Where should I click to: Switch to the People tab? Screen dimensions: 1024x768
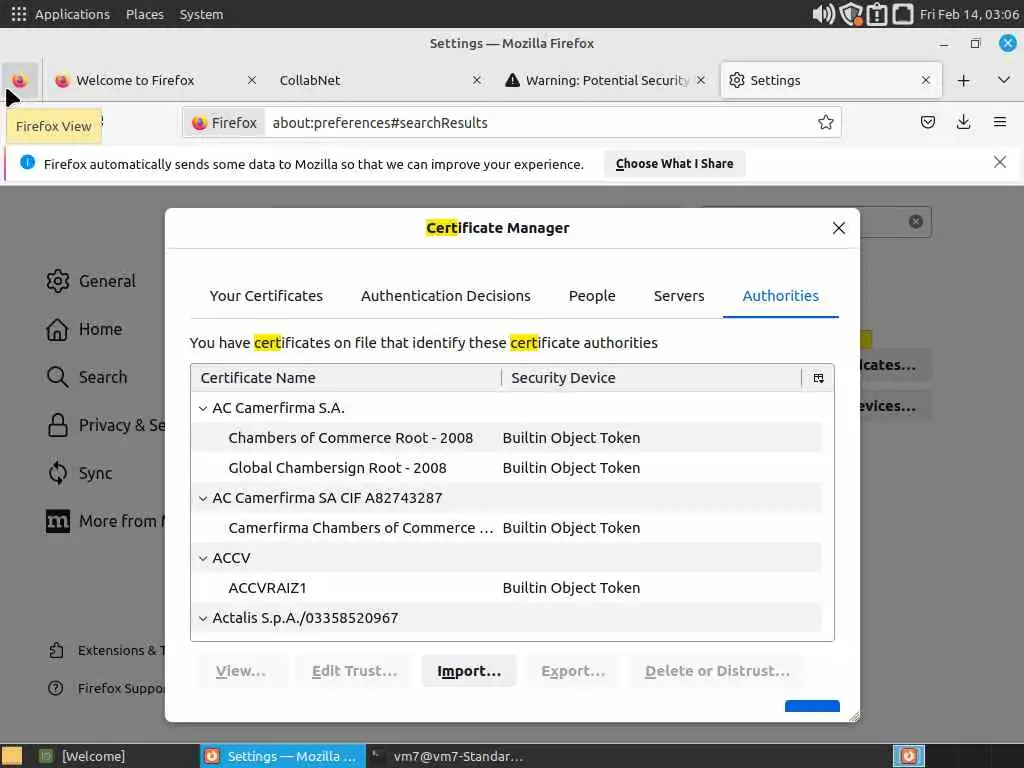tap(592, 296)
